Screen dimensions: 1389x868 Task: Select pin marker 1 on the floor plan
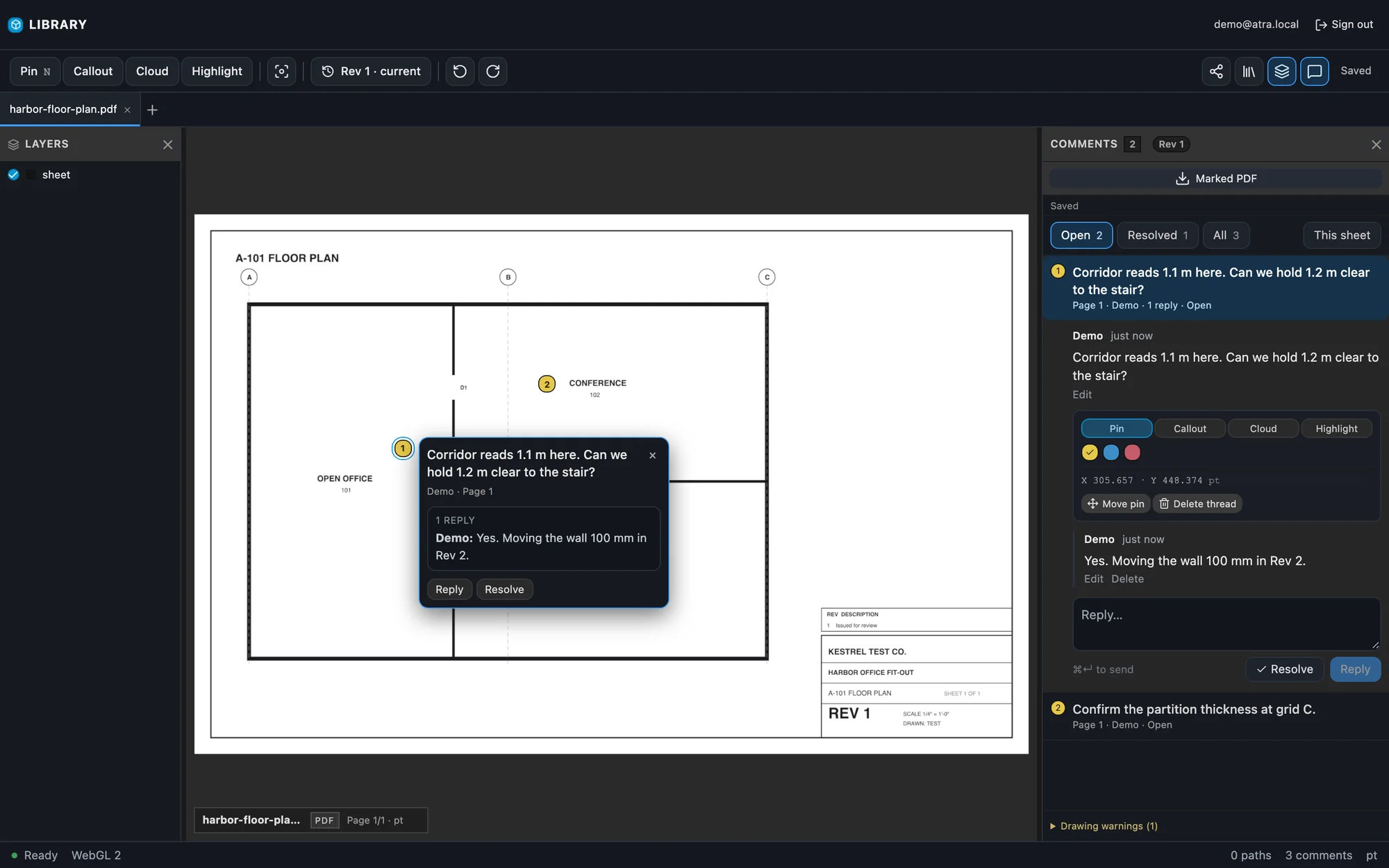point(403,449)
